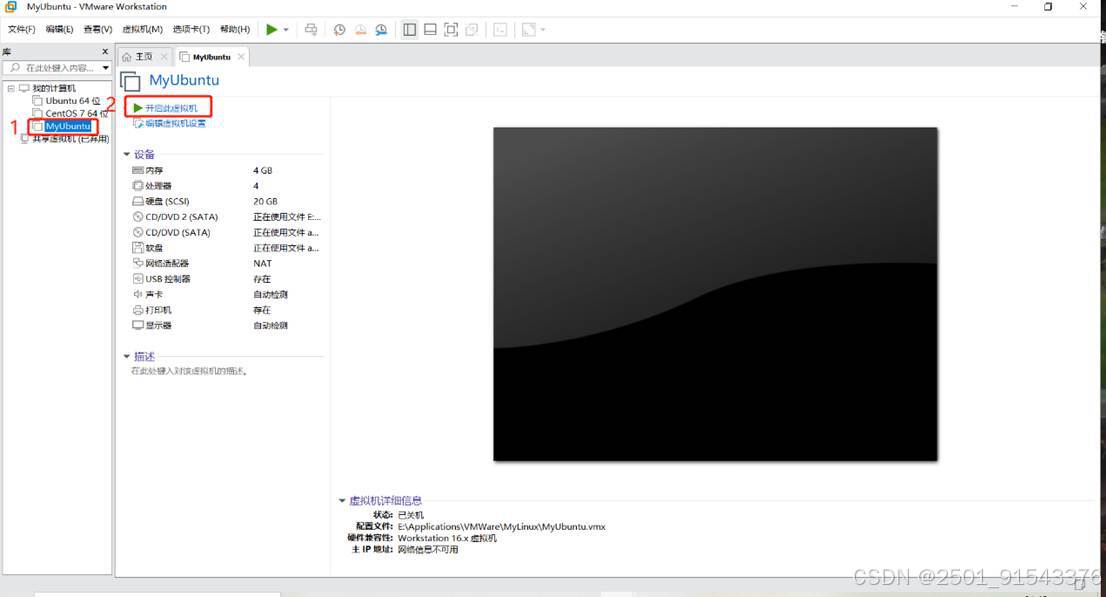Open the 帮助(H) menu

[x=235, y=30]
